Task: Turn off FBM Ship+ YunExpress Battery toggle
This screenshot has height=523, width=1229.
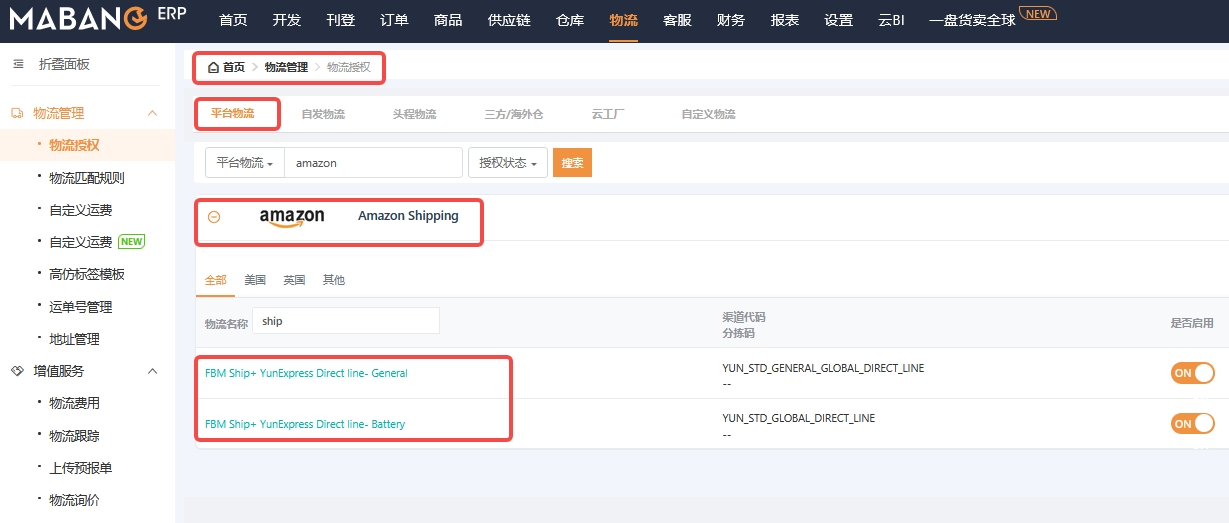Action: click(1192, 423)
